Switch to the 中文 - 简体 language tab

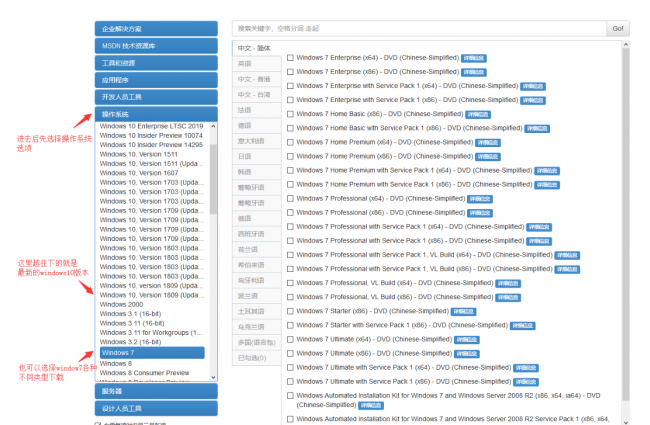click(257, 48)
